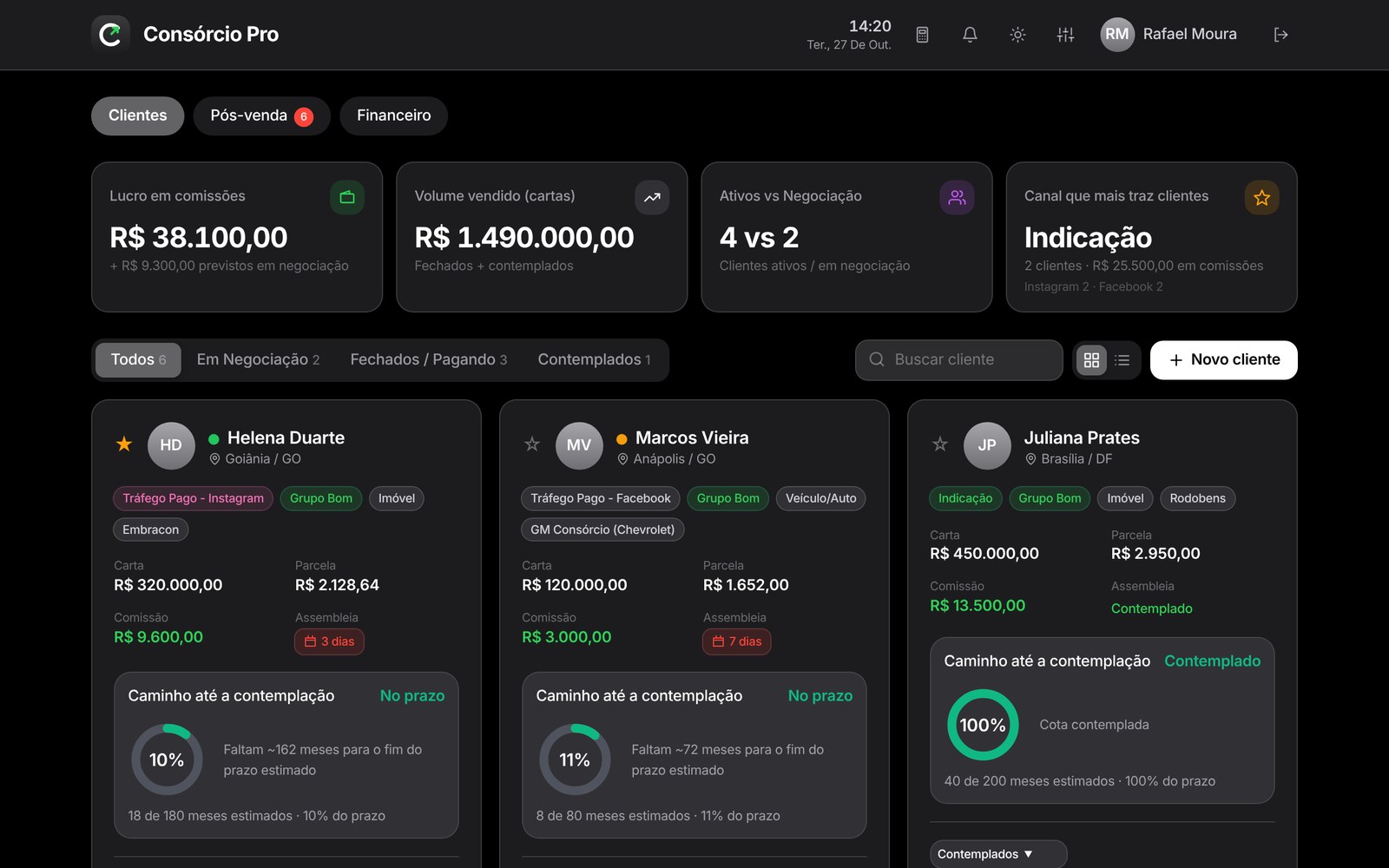This screenshot has height=868, width=1389.
Task: Click the GM Consórcio (Chevrolet) tag
Action: 602,529
